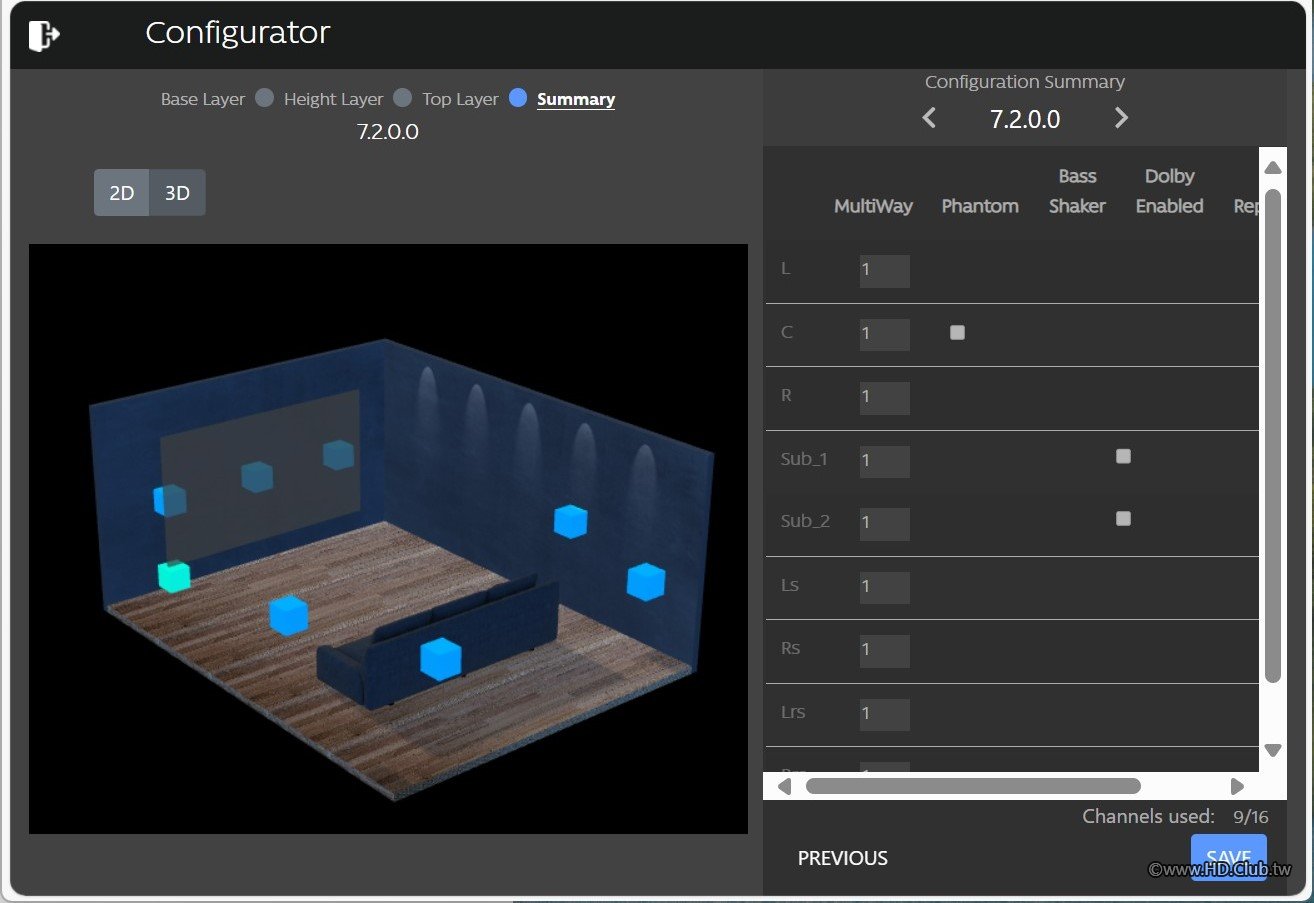The image size is (1314, 903).
Task: Toggle Phantom checkbox for C channel
Action: coord(957,333)
